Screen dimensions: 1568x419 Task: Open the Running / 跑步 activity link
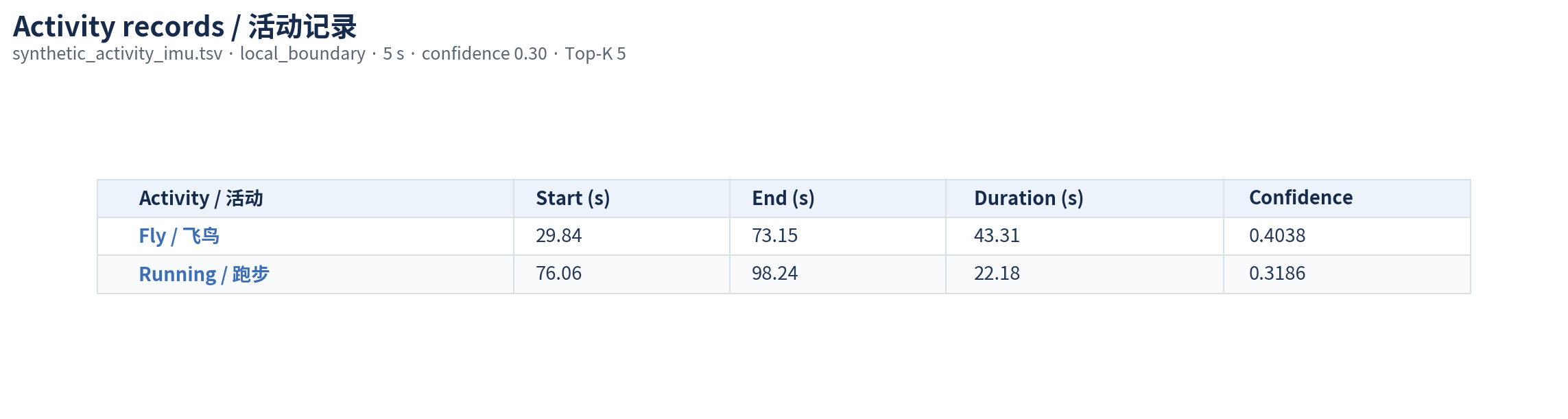pos(204,274)
